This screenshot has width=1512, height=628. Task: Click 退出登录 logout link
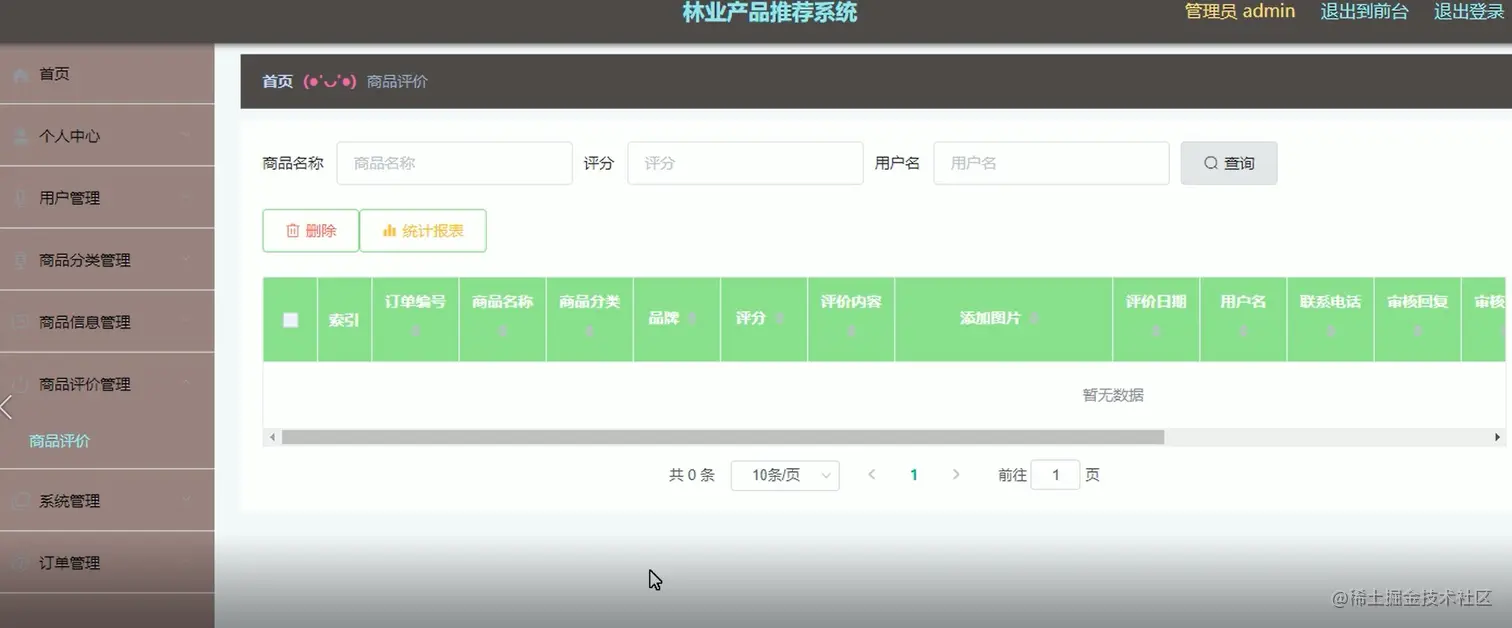point(1470,12)
